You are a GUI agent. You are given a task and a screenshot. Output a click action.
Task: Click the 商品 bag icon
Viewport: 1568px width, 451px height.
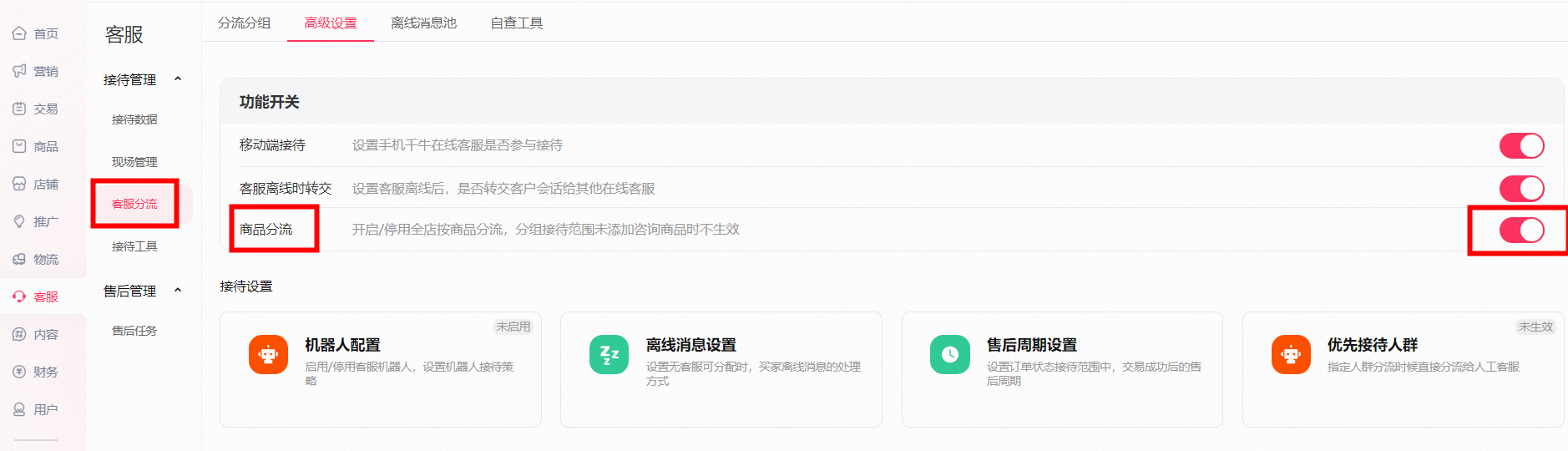[19, 146]
